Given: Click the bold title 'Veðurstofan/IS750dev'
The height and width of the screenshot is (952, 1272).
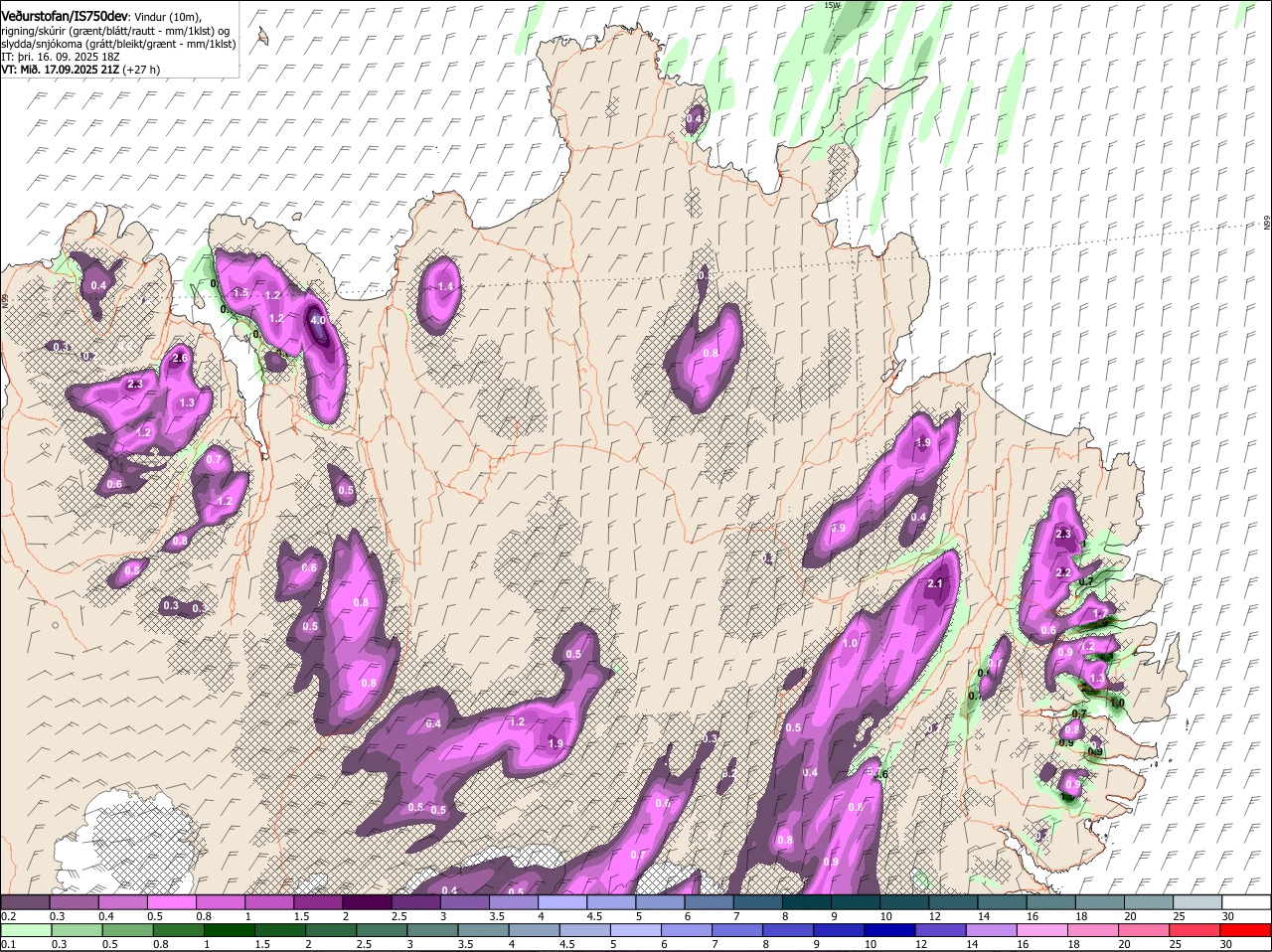Looking at the screenshot, I should pos(65,17).
